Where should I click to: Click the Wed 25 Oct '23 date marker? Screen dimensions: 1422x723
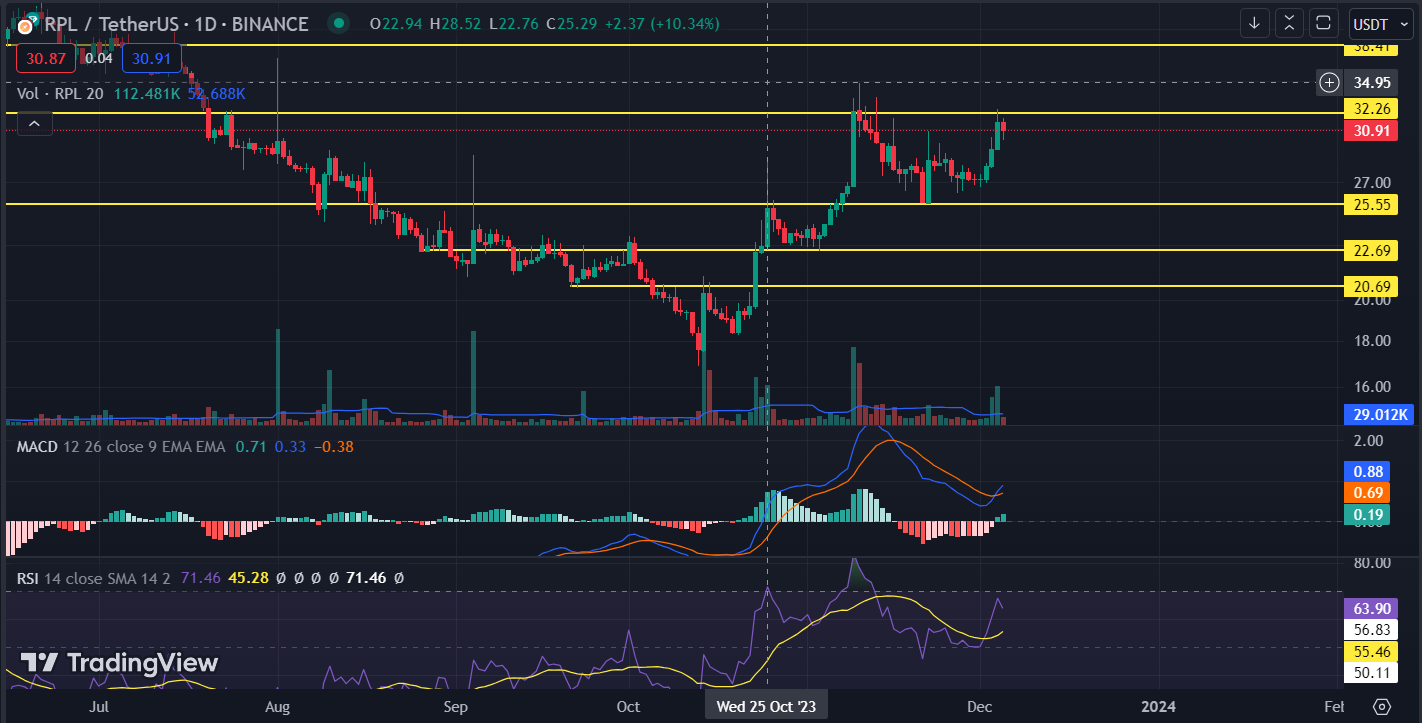[x=766, y=706]
